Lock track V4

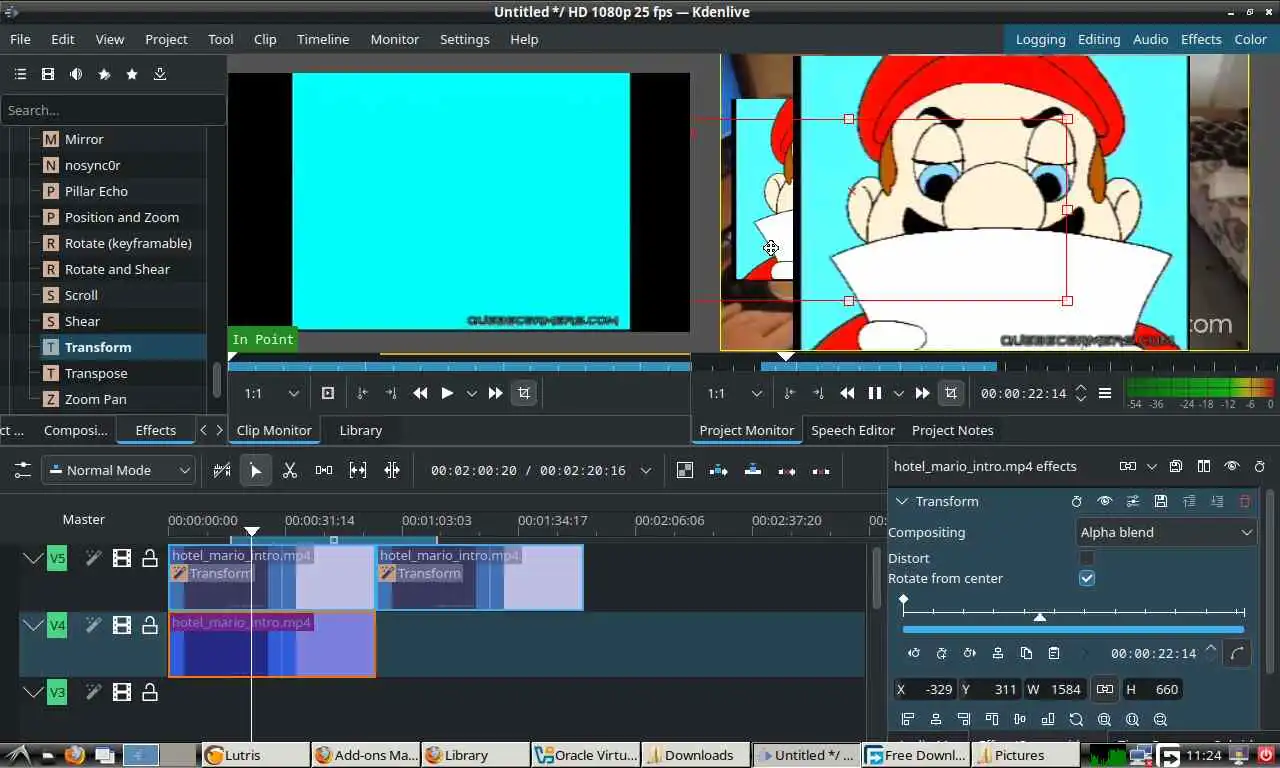[150, 625]
